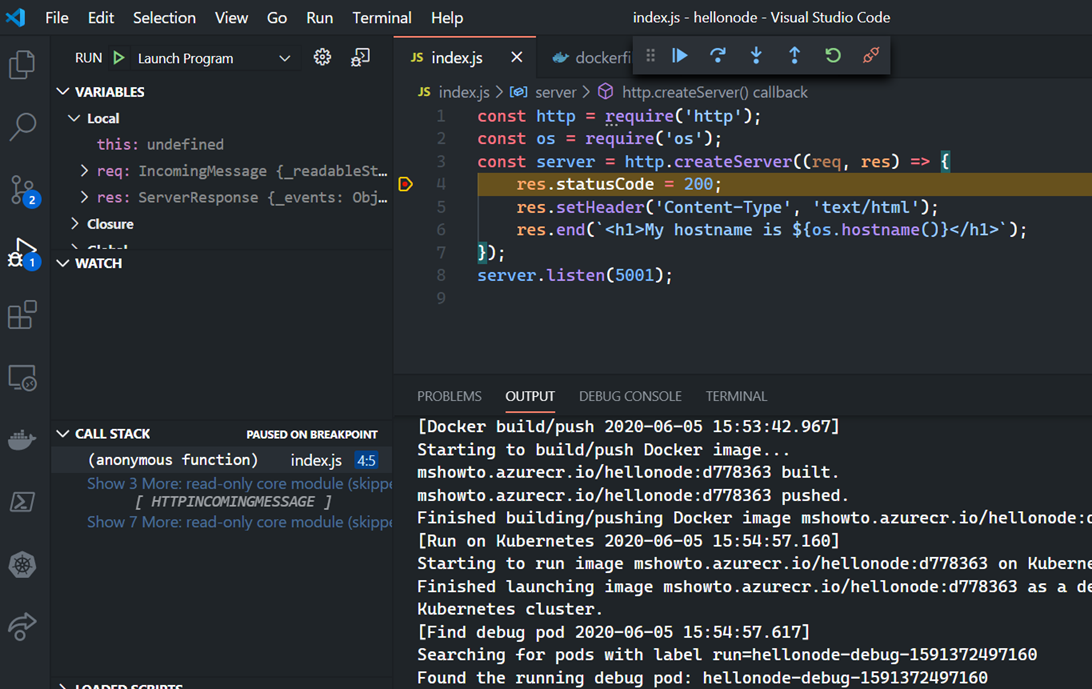Open the Go menu
This screenshot has width=1092, height=689.
coord(276,17)
